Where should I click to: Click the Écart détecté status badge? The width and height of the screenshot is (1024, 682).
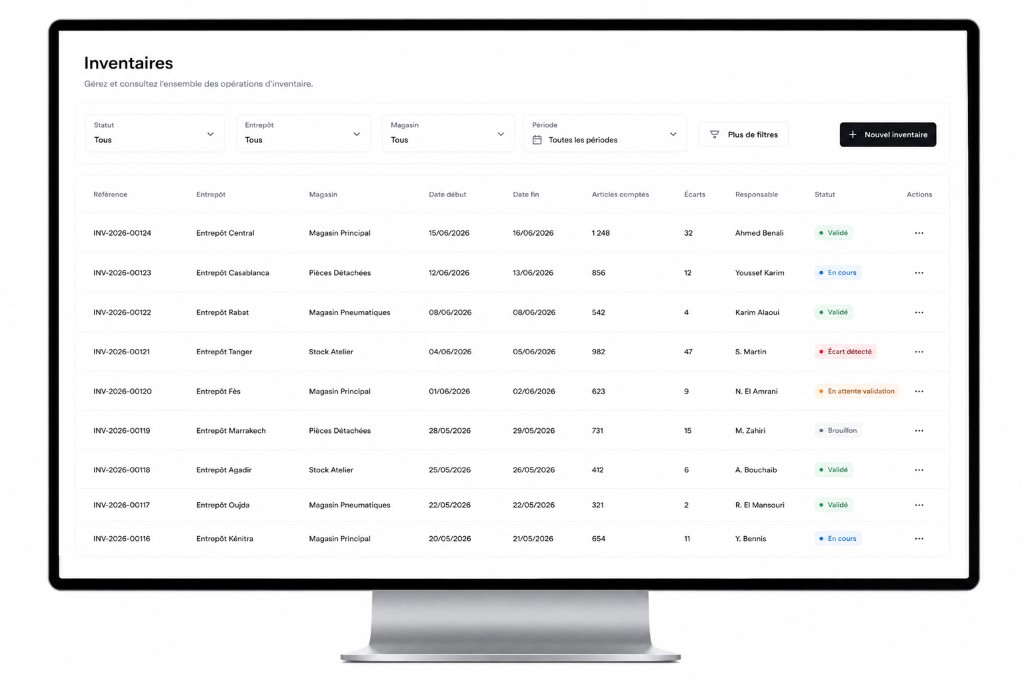(845, 351)
